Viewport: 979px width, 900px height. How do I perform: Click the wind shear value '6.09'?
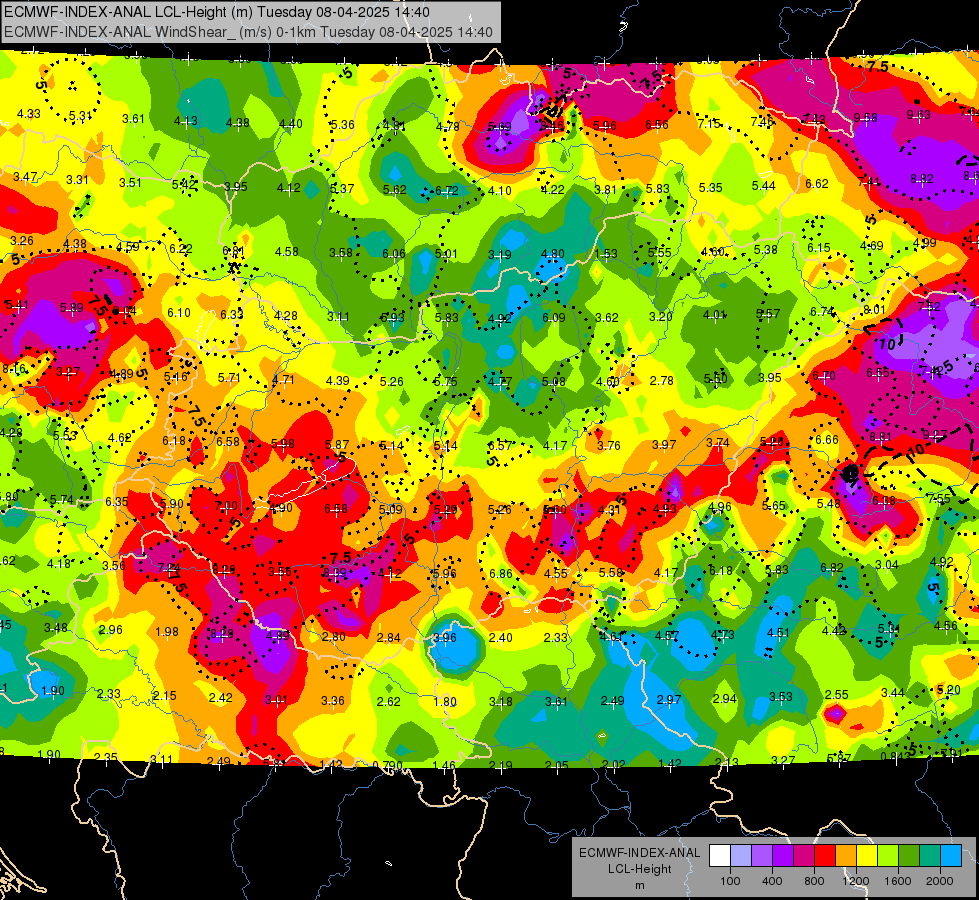[553, 318]
